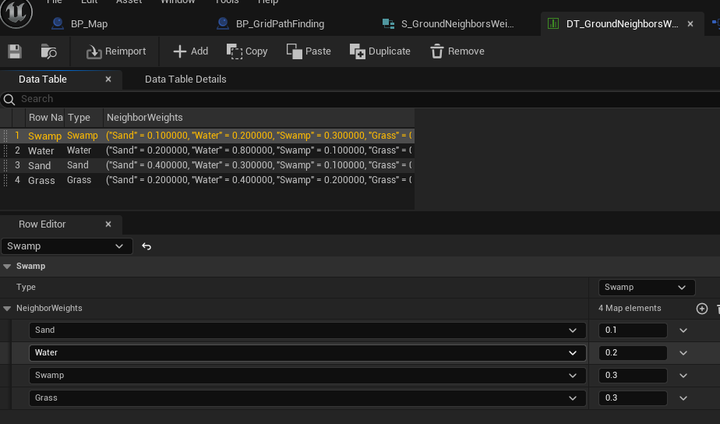Reset the row selection with the arrow icon
Screen dimensions: 720x424
coord(147,246)
